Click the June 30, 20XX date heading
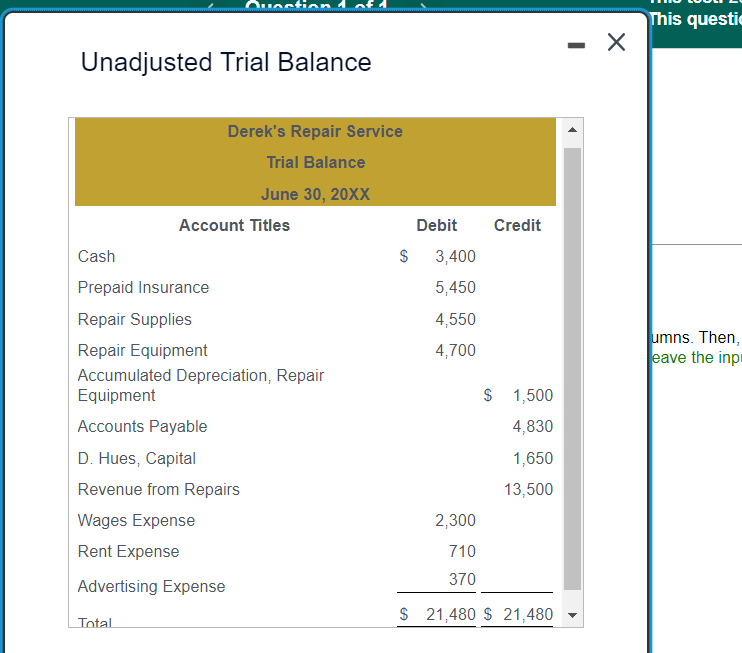 click(315, 194)
